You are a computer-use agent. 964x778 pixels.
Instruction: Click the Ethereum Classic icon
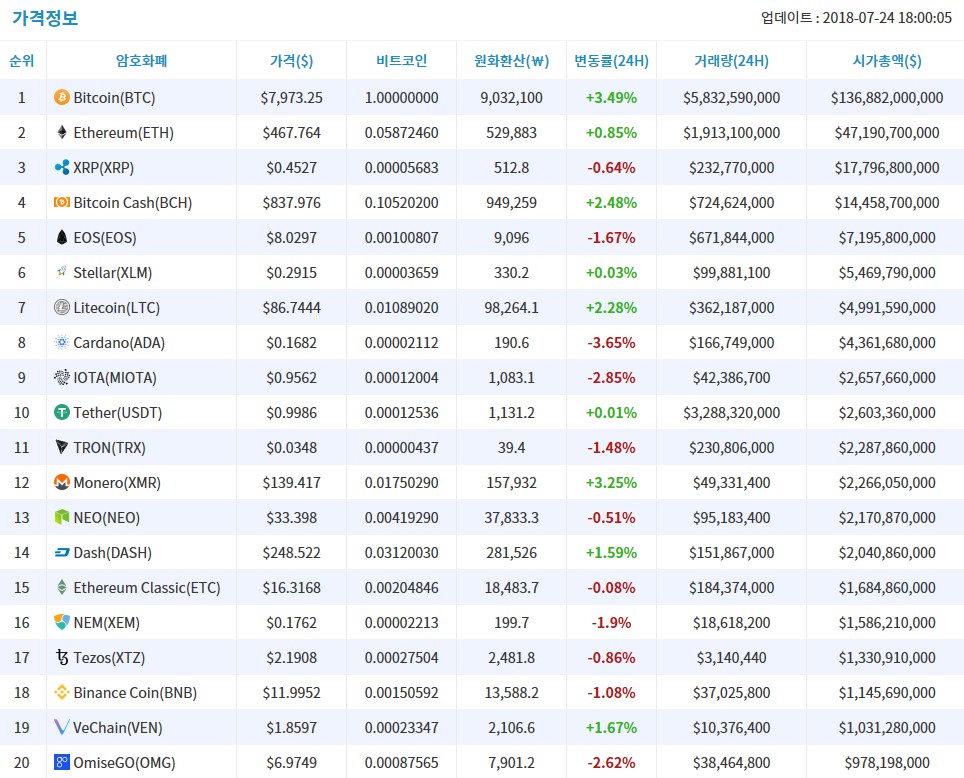point(61,587)
